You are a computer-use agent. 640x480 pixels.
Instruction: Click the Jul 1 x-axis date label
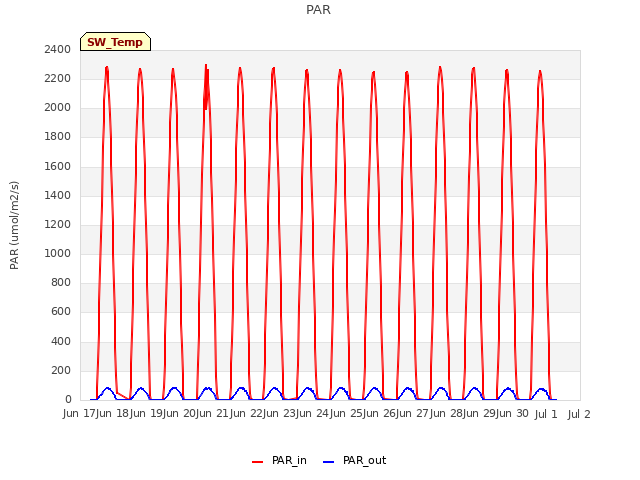pyautogui.click(x=546, y=414)
